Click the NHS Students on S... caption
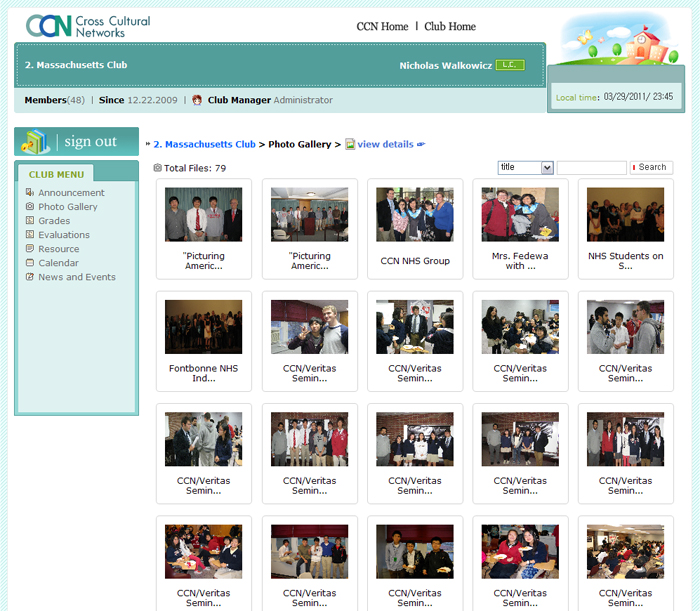This screenshot has height=611, width=700. (x=625, y=261)
